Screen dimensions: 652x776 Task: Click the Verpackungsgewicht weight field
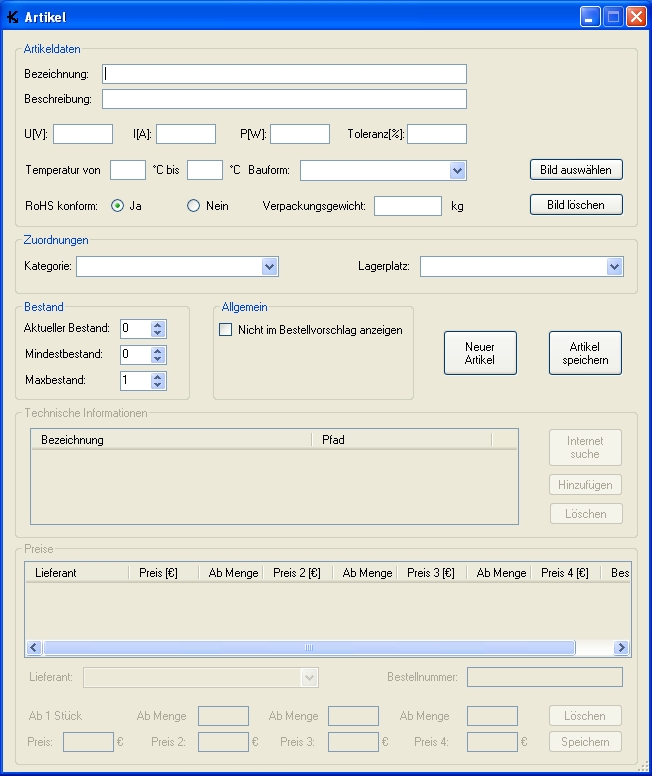(407, 206)
